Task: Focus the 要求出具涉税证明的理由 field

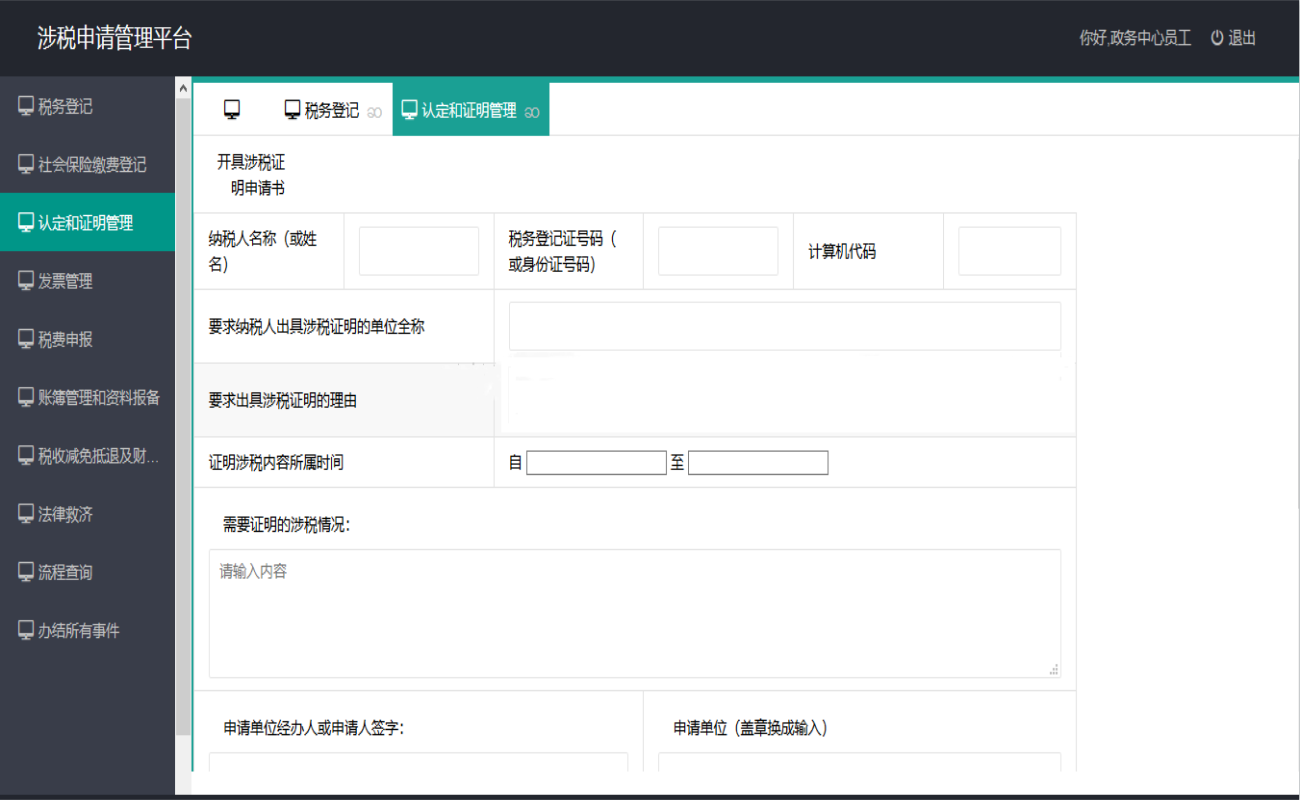Action: pos(785,400)
